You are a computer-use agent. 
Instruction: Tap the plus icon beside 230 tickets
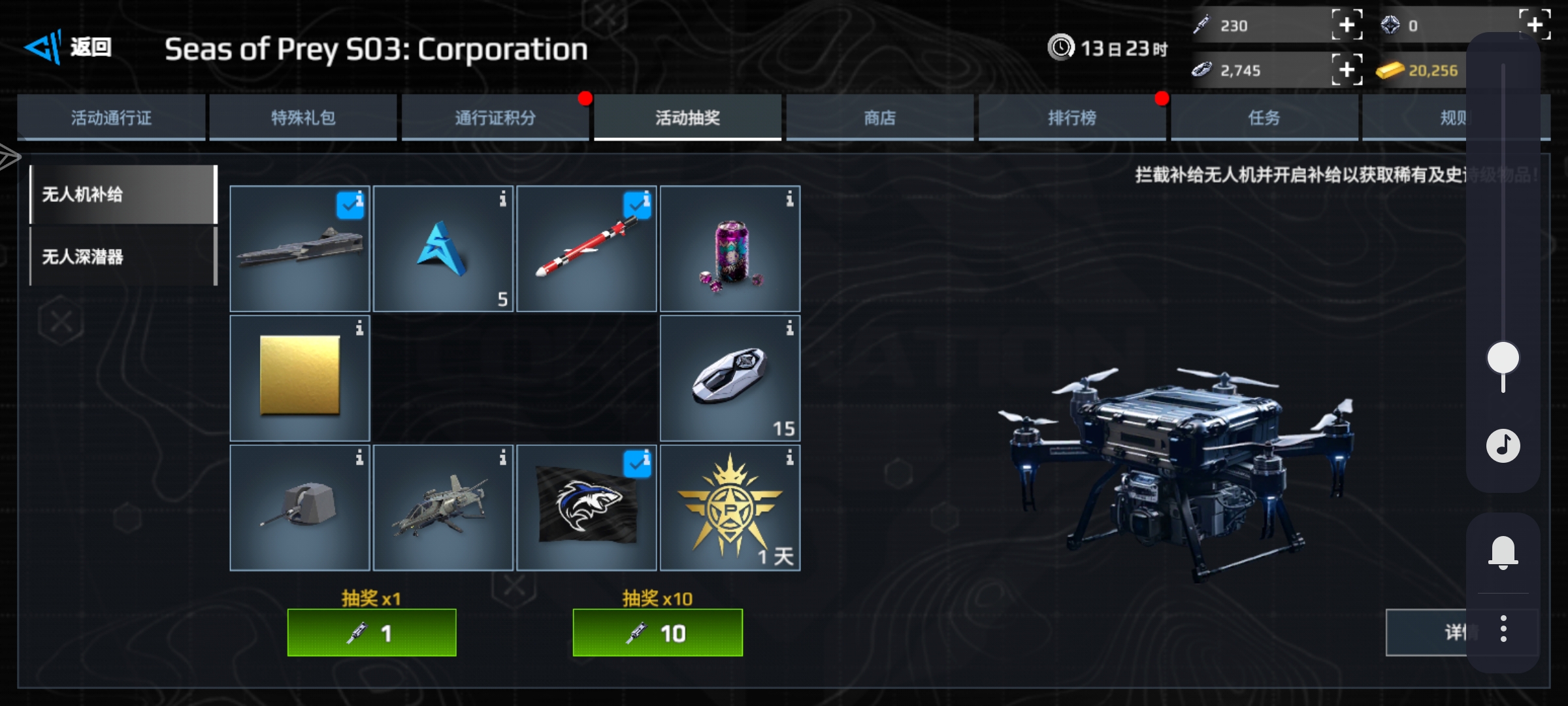1347,25
